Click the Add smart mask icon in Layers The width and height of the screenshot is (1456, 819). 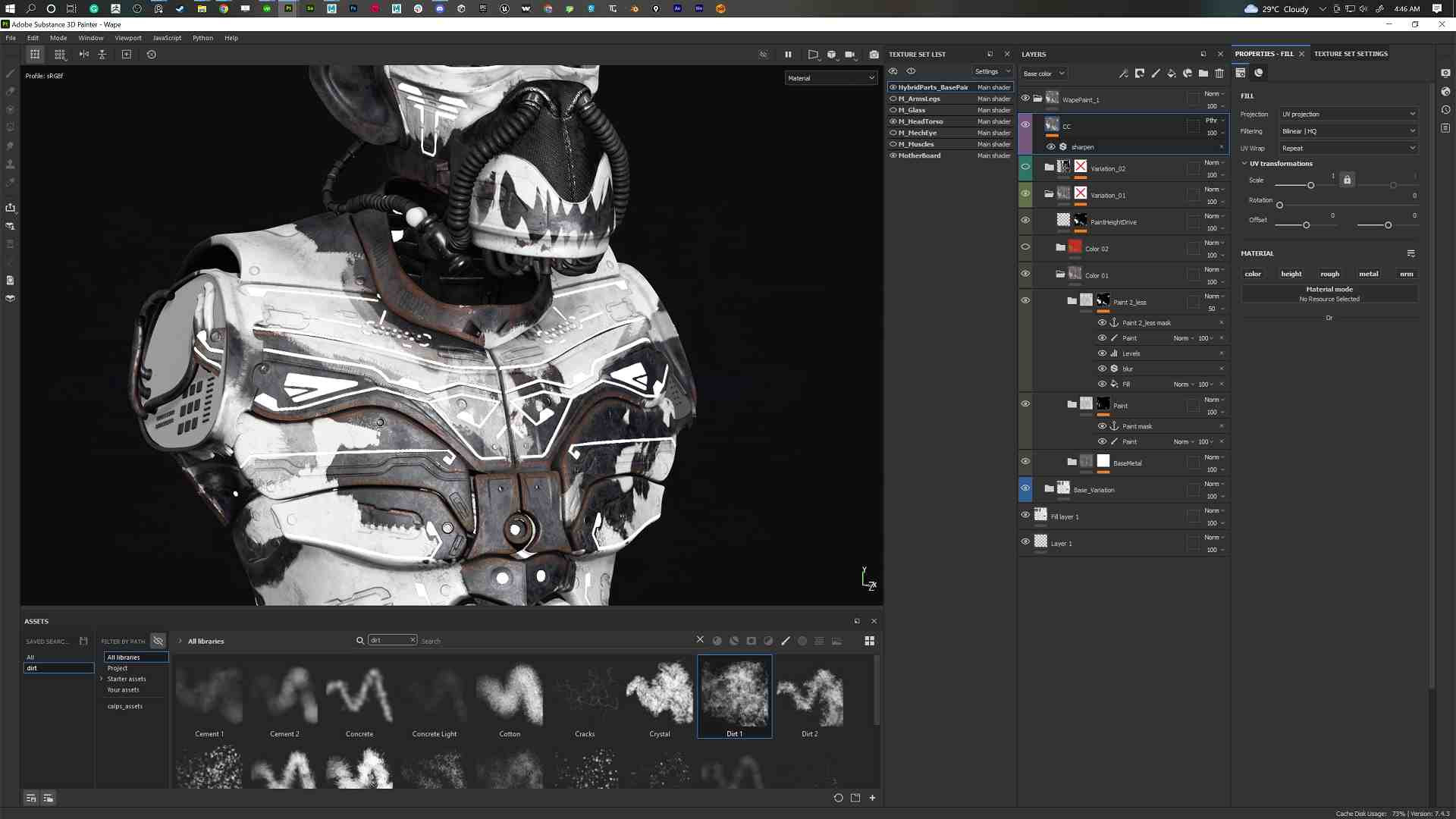coord(1188,74)
